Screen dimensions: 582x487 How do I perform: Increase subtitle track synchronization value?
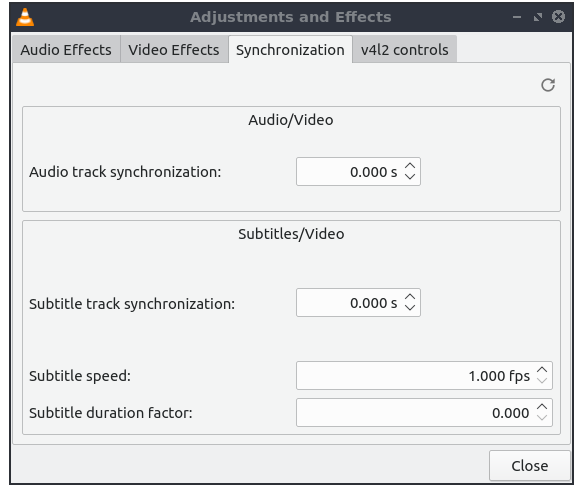point(410,297)
